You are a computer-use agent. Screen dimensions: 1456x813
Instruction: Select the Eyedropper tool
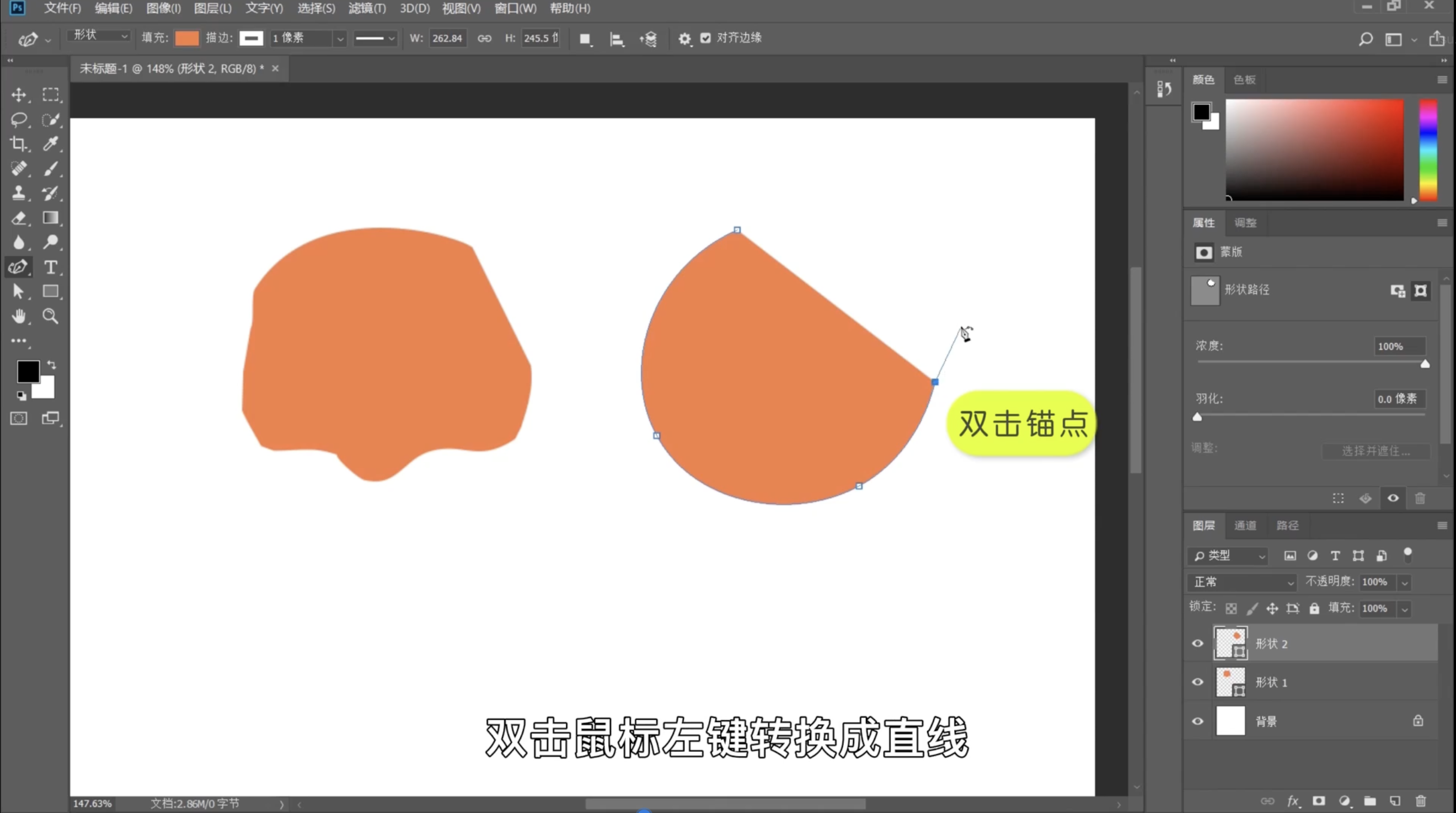tap(51, 143)
